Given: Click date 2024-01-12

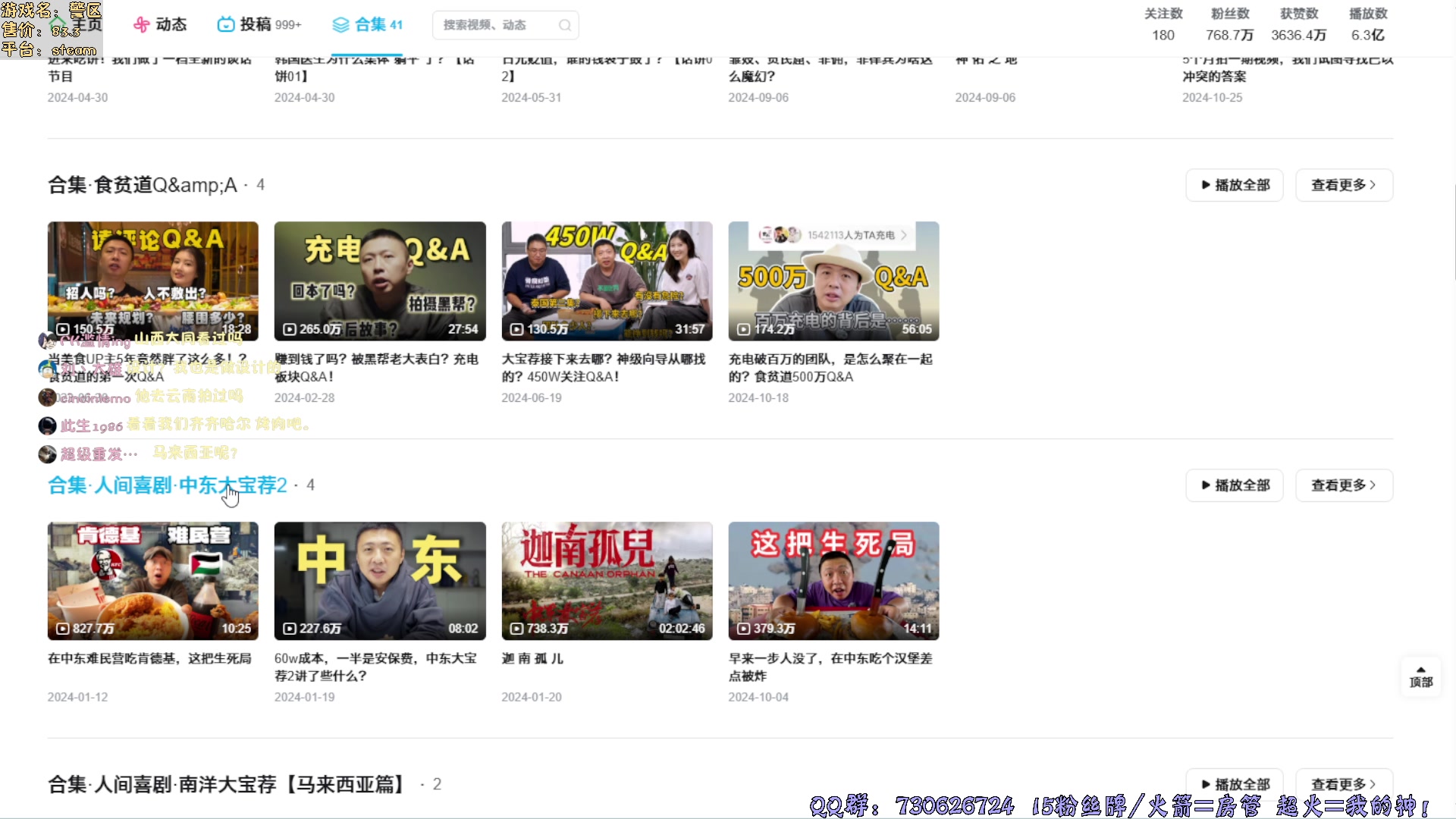Looking at the screenshot, I should click(77, 697).
